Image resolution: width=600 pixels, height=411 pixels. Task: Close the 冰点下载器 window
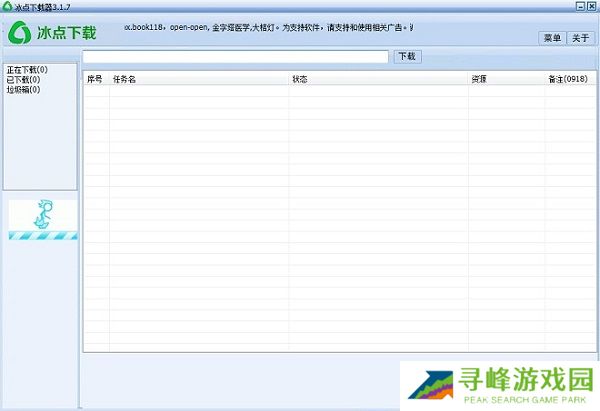pyautogui.click(x=591, y=6)
